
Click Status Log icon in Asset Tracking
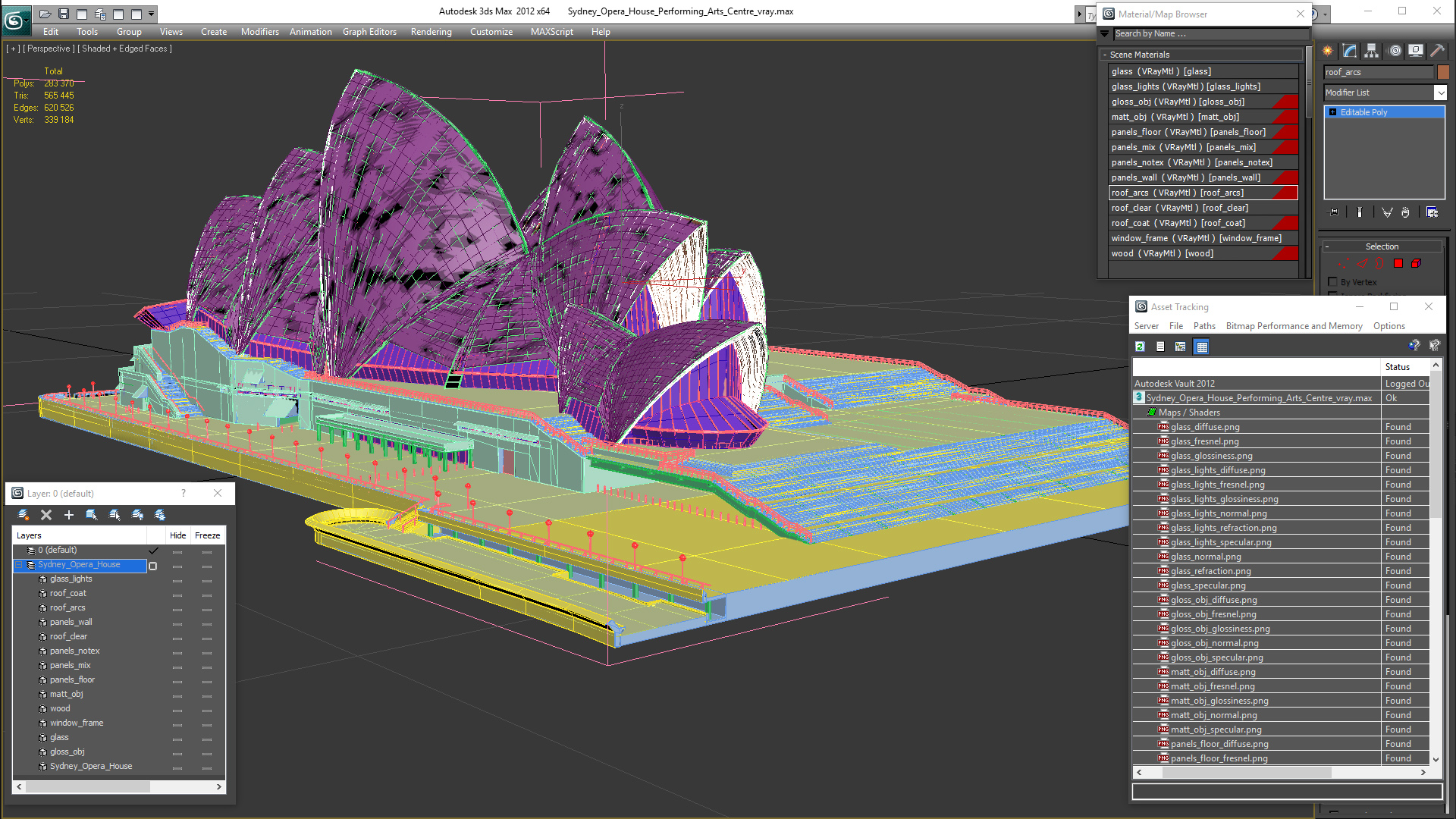click(x=1160, y=347)
